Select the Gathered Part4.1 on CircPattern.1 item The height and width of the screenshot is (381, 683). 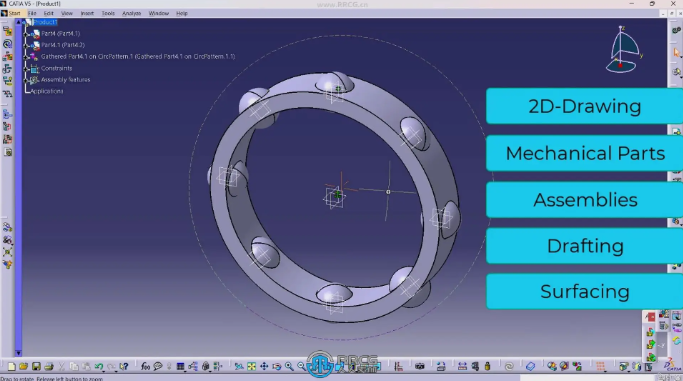click(138, 57)
